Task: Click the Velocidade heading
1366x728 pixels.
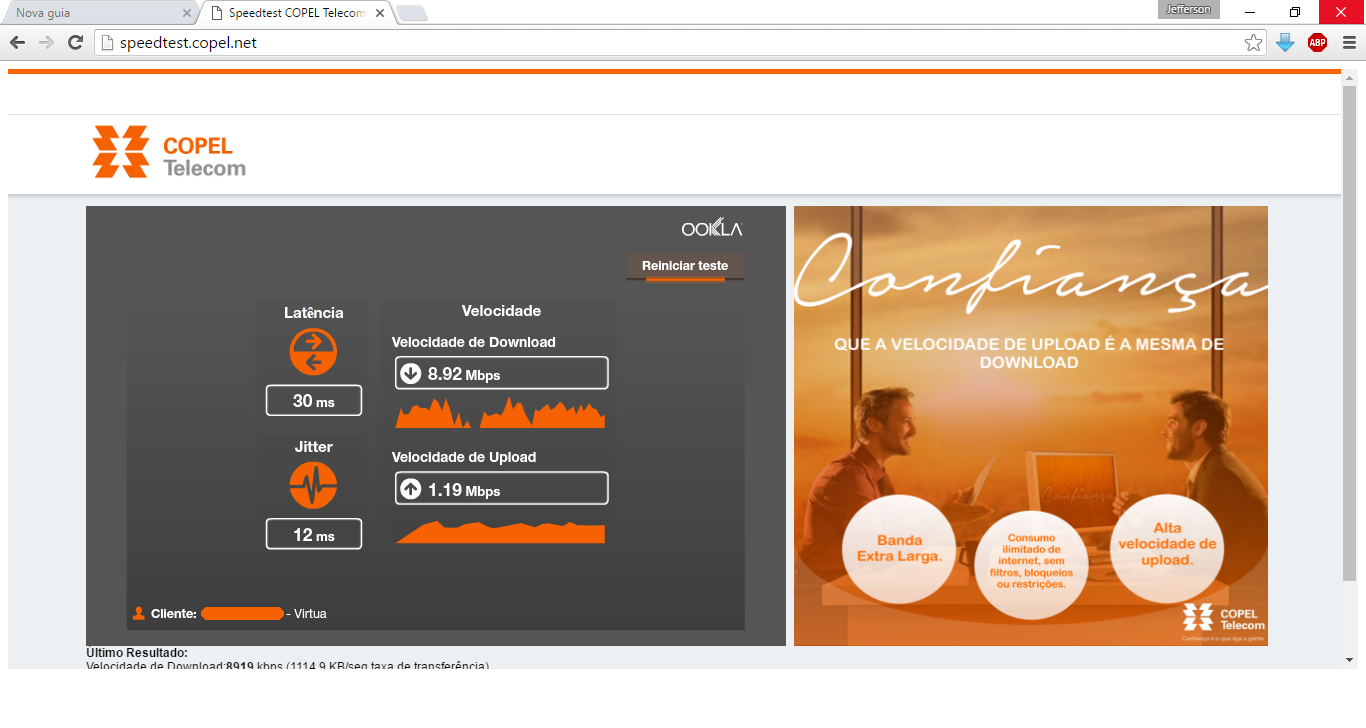Action: point(501,311)
